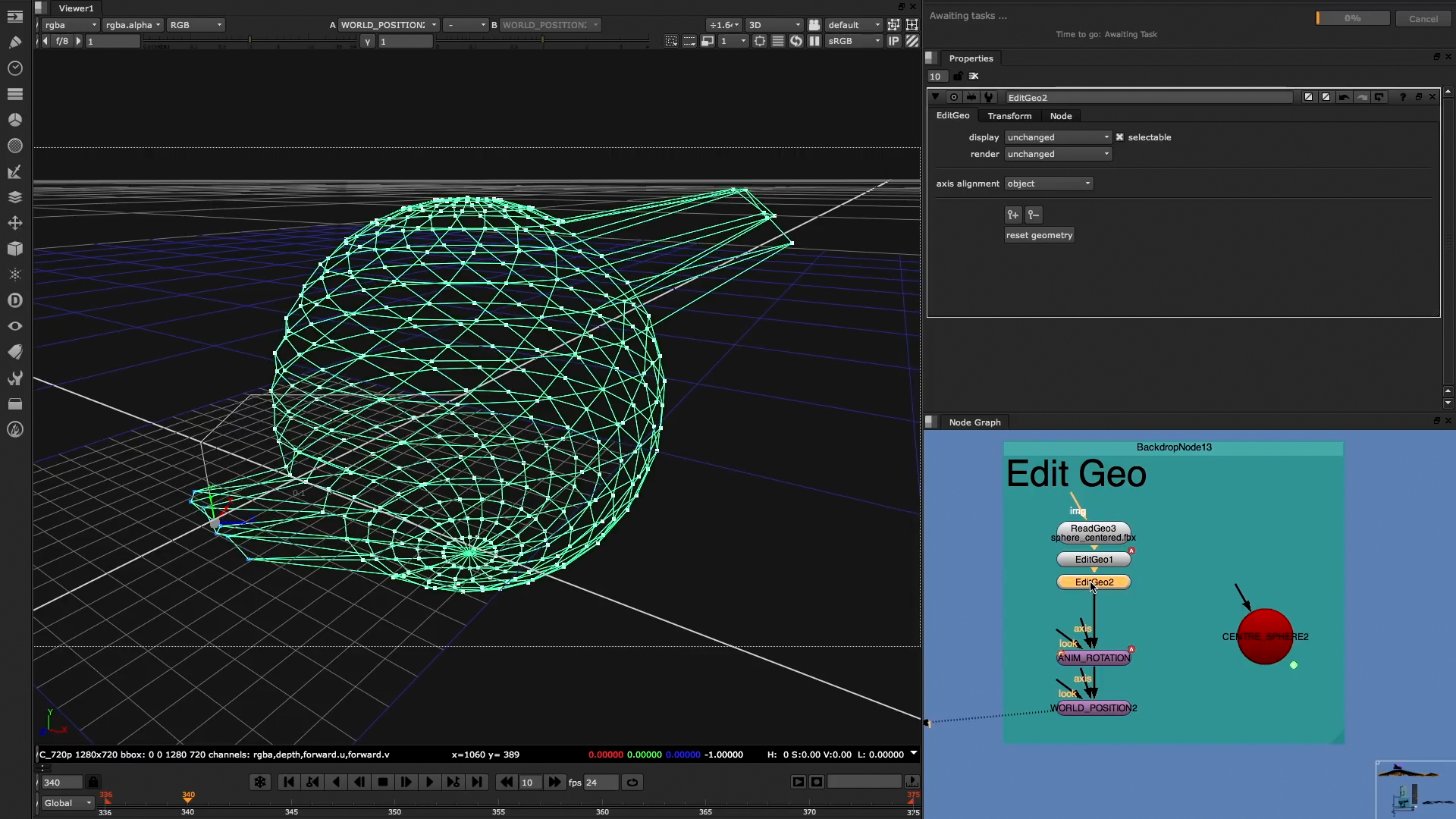Open the axis alignment object dropdown
The image size is (1456, 819).
coord(1049,184)
